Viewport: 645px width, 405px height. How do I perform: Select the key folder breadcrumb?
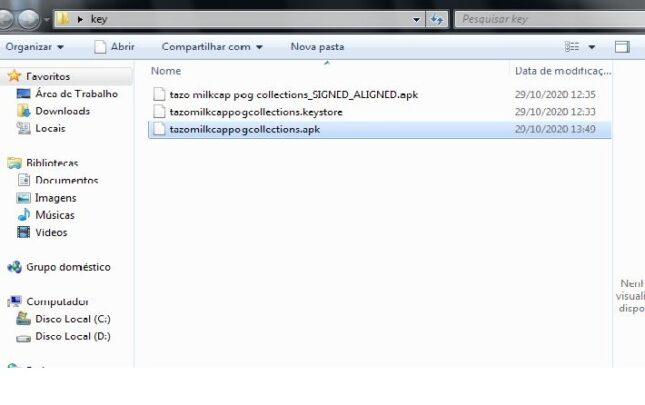coord(99,19)
